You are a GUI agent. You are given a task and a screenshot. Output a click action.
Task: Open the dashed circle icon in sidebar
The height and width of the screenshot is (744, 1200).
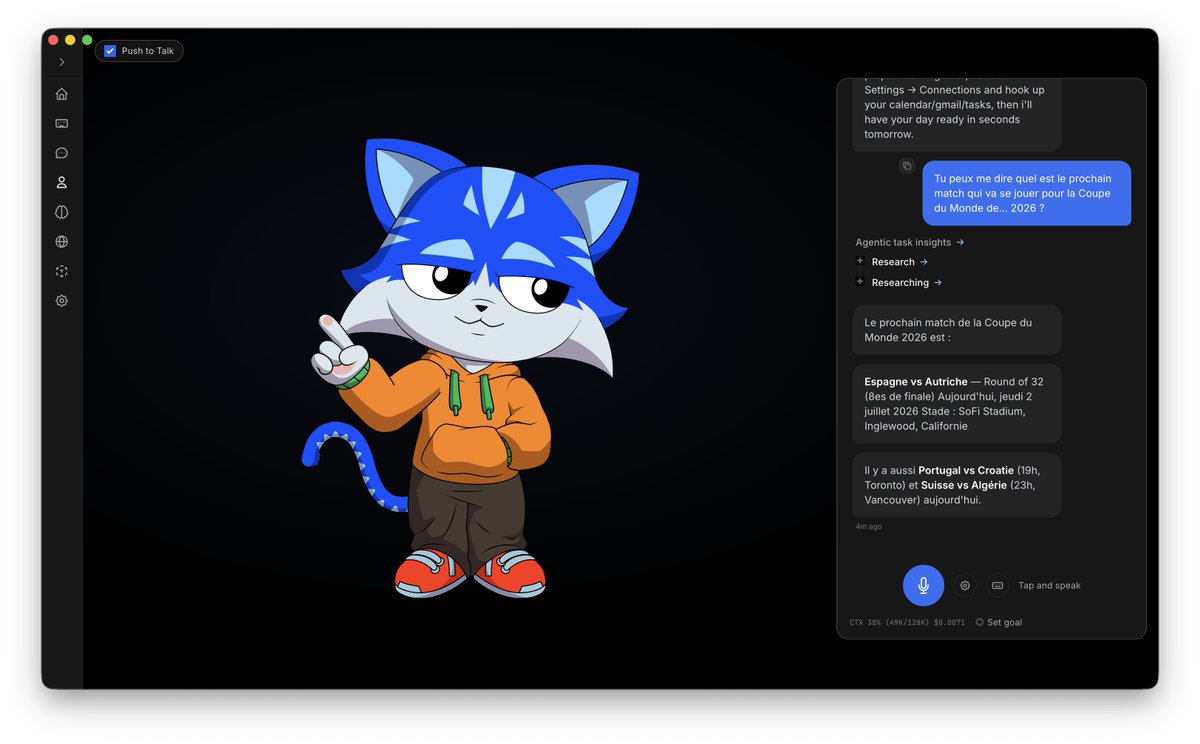[62, 271]
